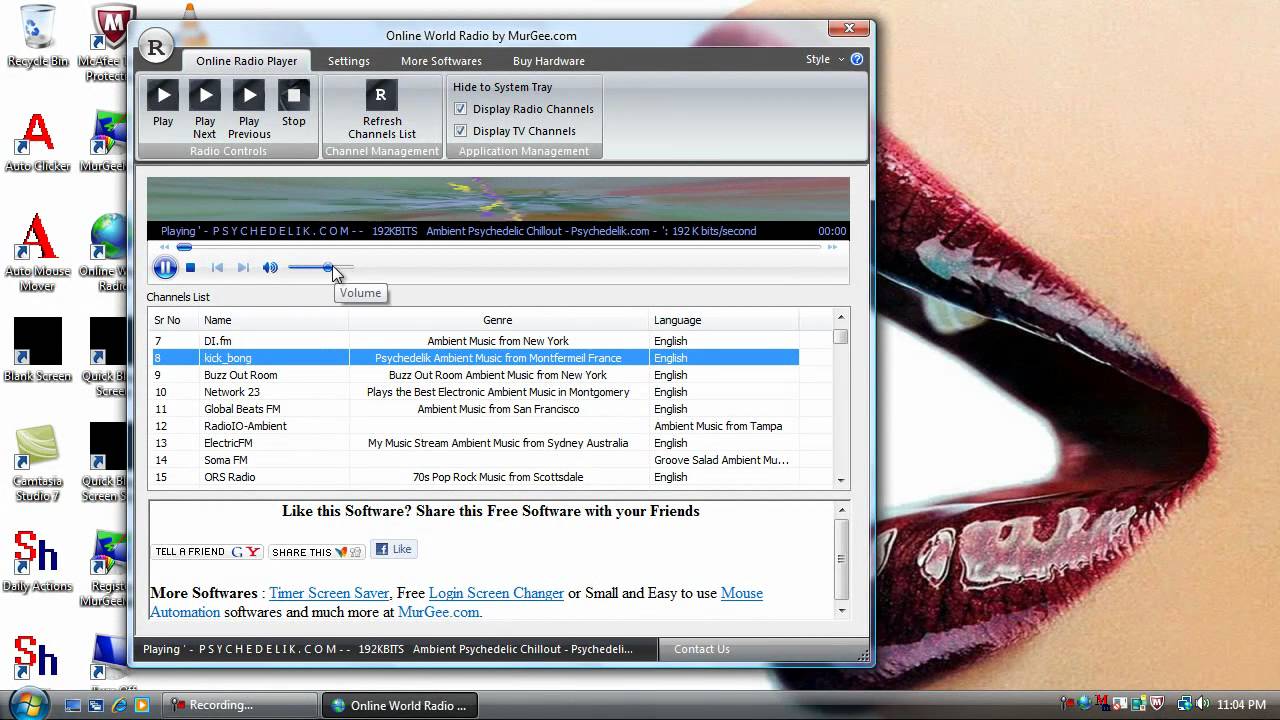1280x720 pixels.
Task: Open the Blank Screen desktop shortcut
Action: 38,350
